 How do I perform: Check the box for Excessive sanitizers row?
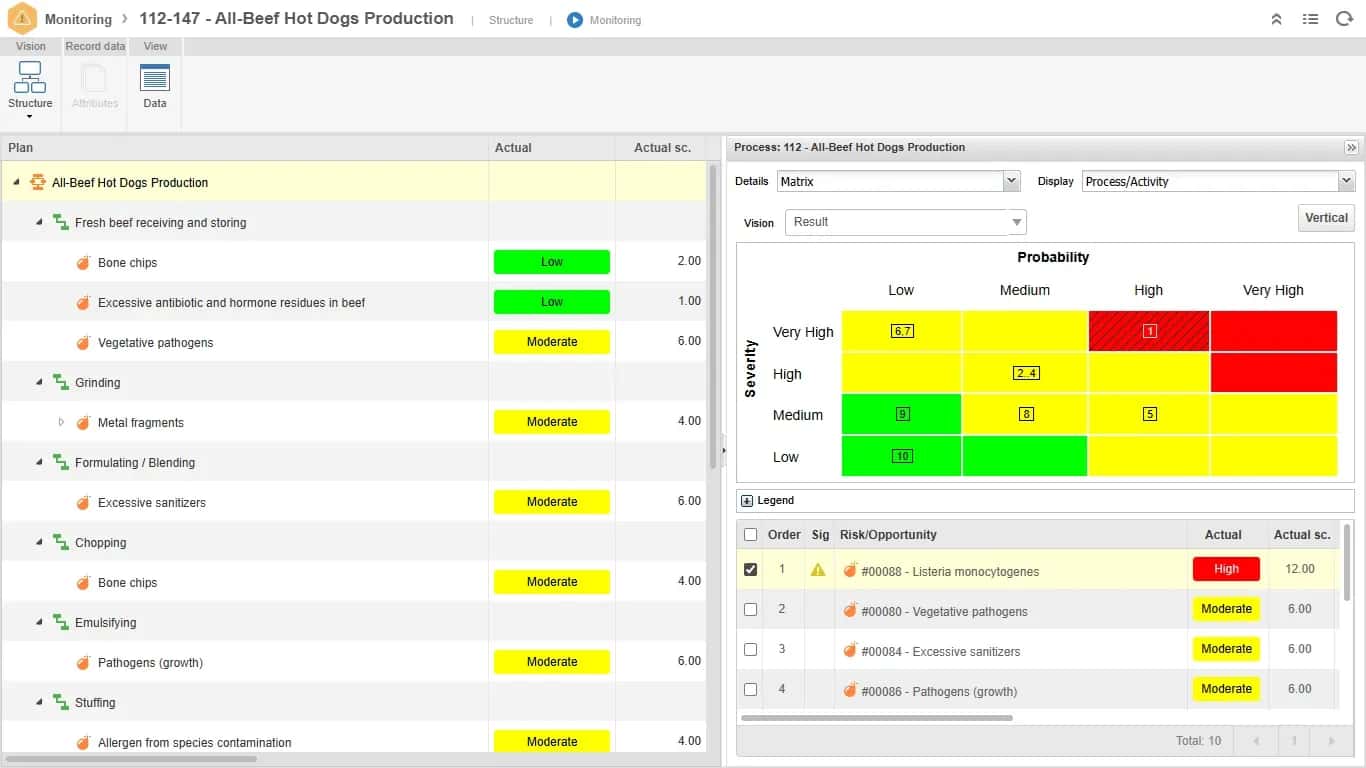coord(751,649)
